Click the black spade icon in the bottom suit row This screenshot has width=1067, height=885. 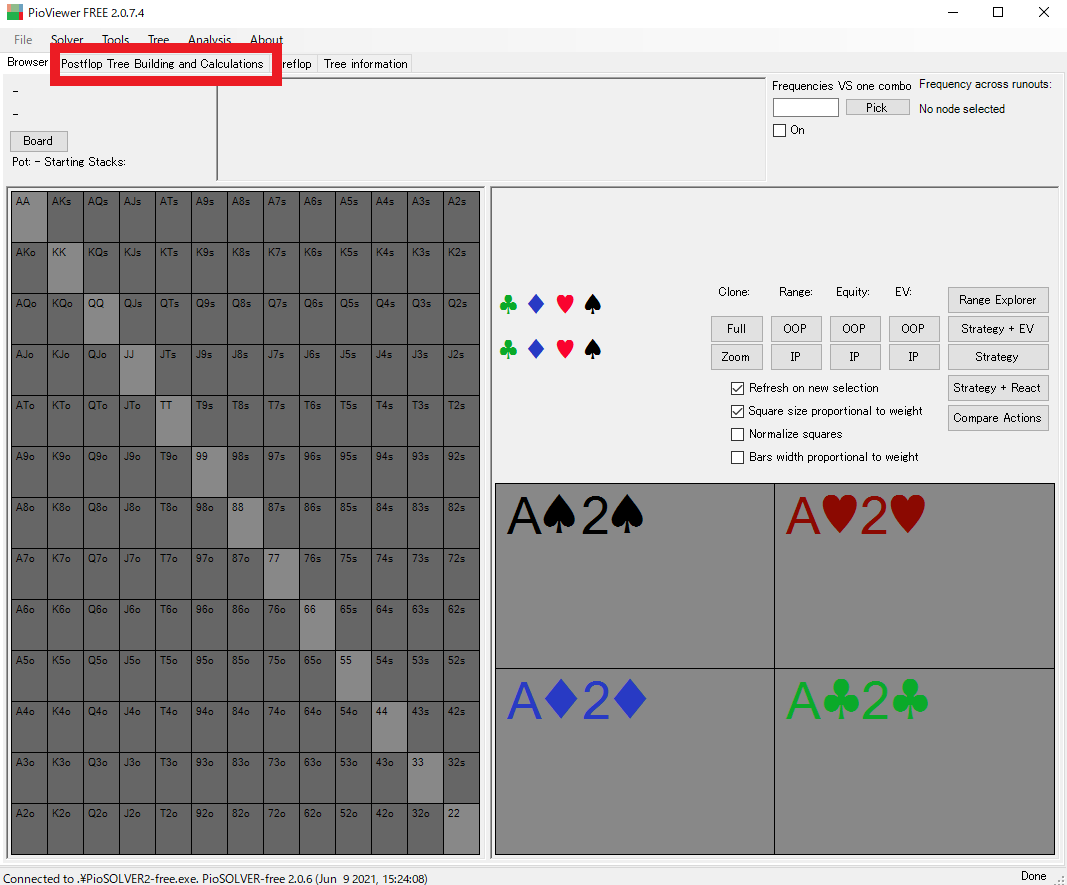point(592,349)
